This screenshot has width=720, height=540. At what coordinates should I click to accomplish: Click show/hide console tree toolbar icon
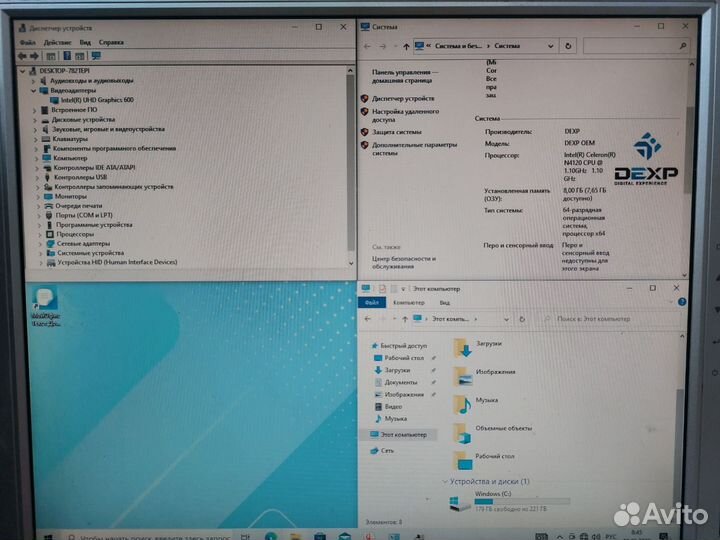point(51,56)
